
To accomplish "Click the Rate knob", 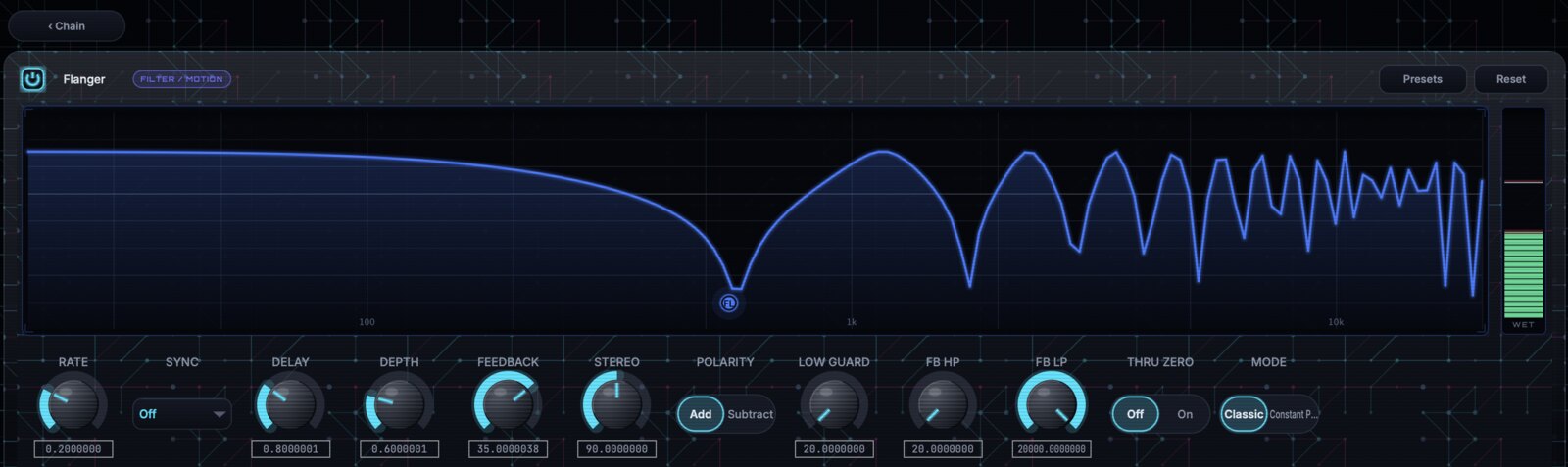I will [73, 404].
